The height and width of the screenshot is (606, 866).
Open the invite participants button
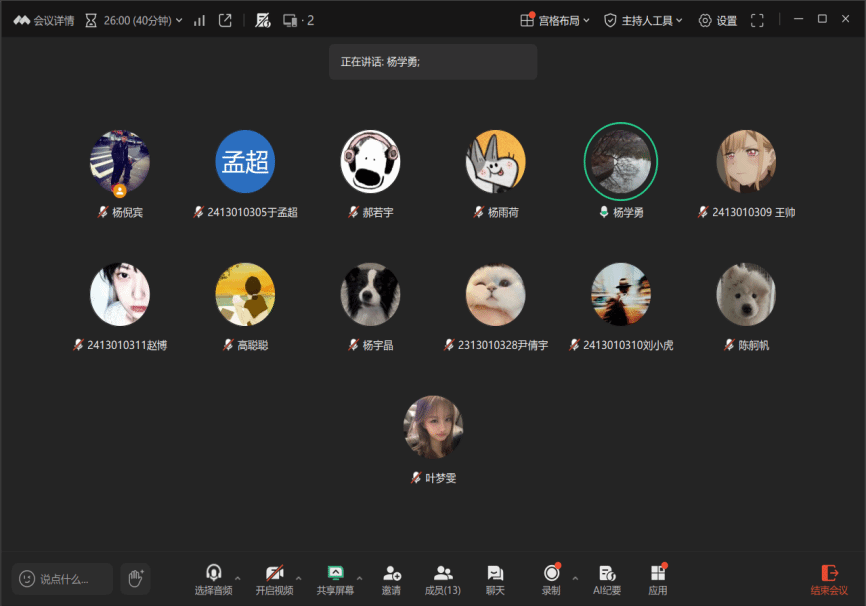[x=391, y=579]
